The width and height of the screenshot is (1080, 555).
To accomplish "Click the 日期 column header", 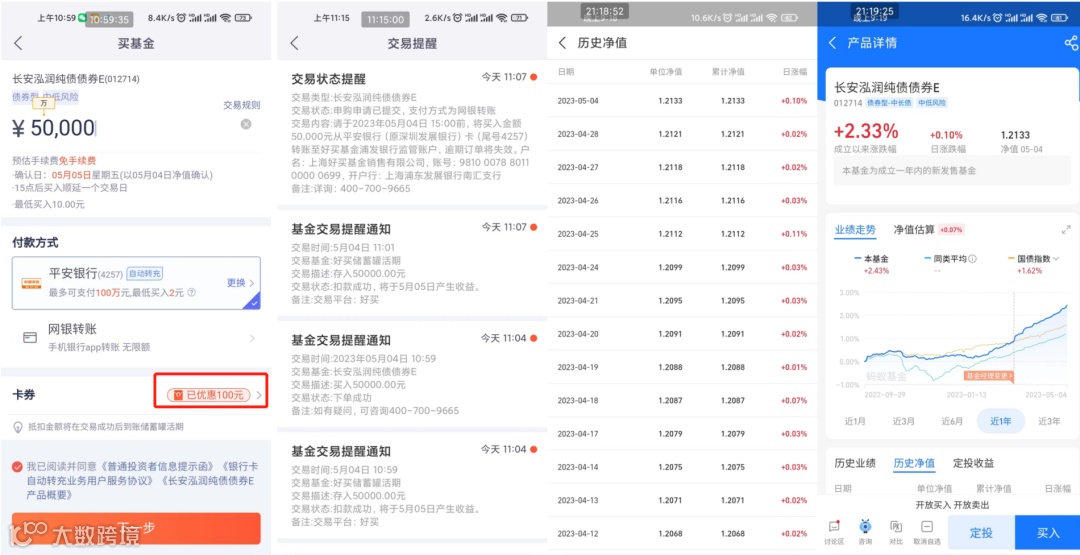I will click(565, 72).
